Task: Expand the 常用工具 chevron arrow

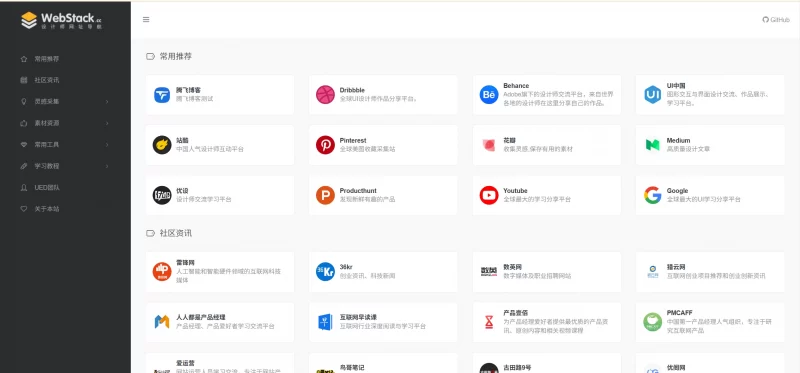Action: click(107, 144)
